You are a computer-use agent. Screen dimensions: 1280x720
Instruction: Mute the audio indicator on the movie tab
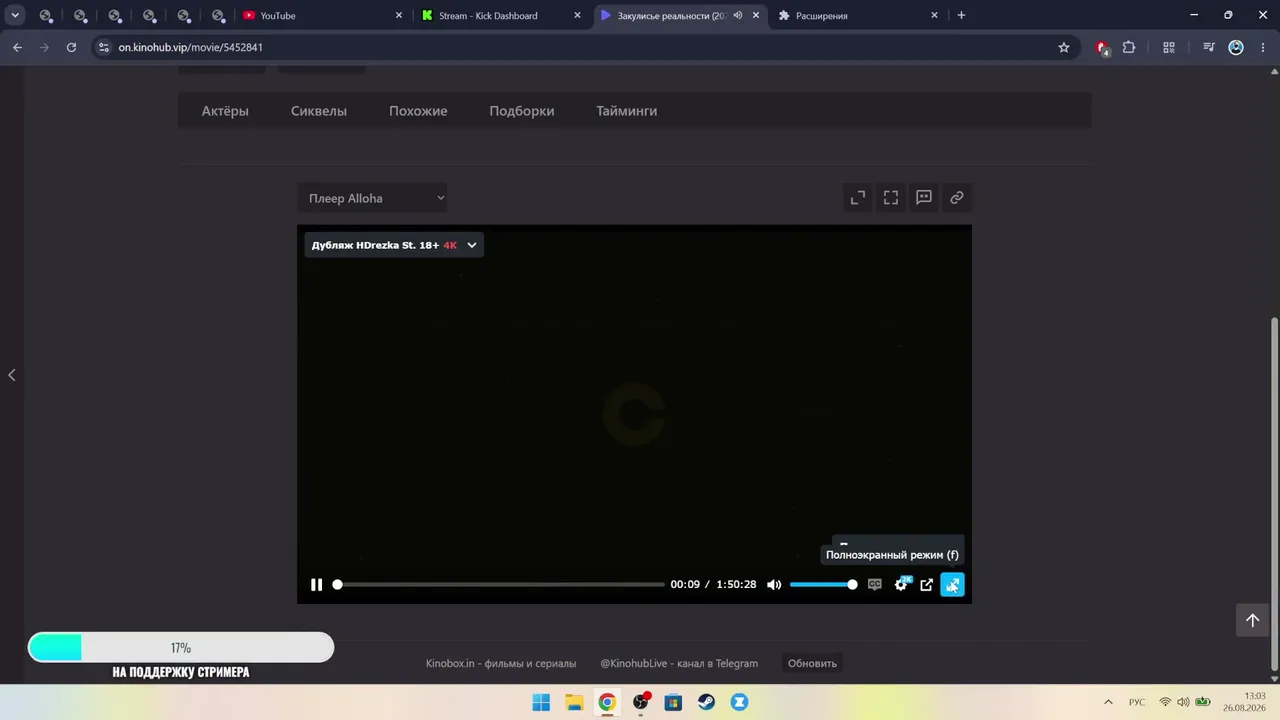[x=738, y=16]
